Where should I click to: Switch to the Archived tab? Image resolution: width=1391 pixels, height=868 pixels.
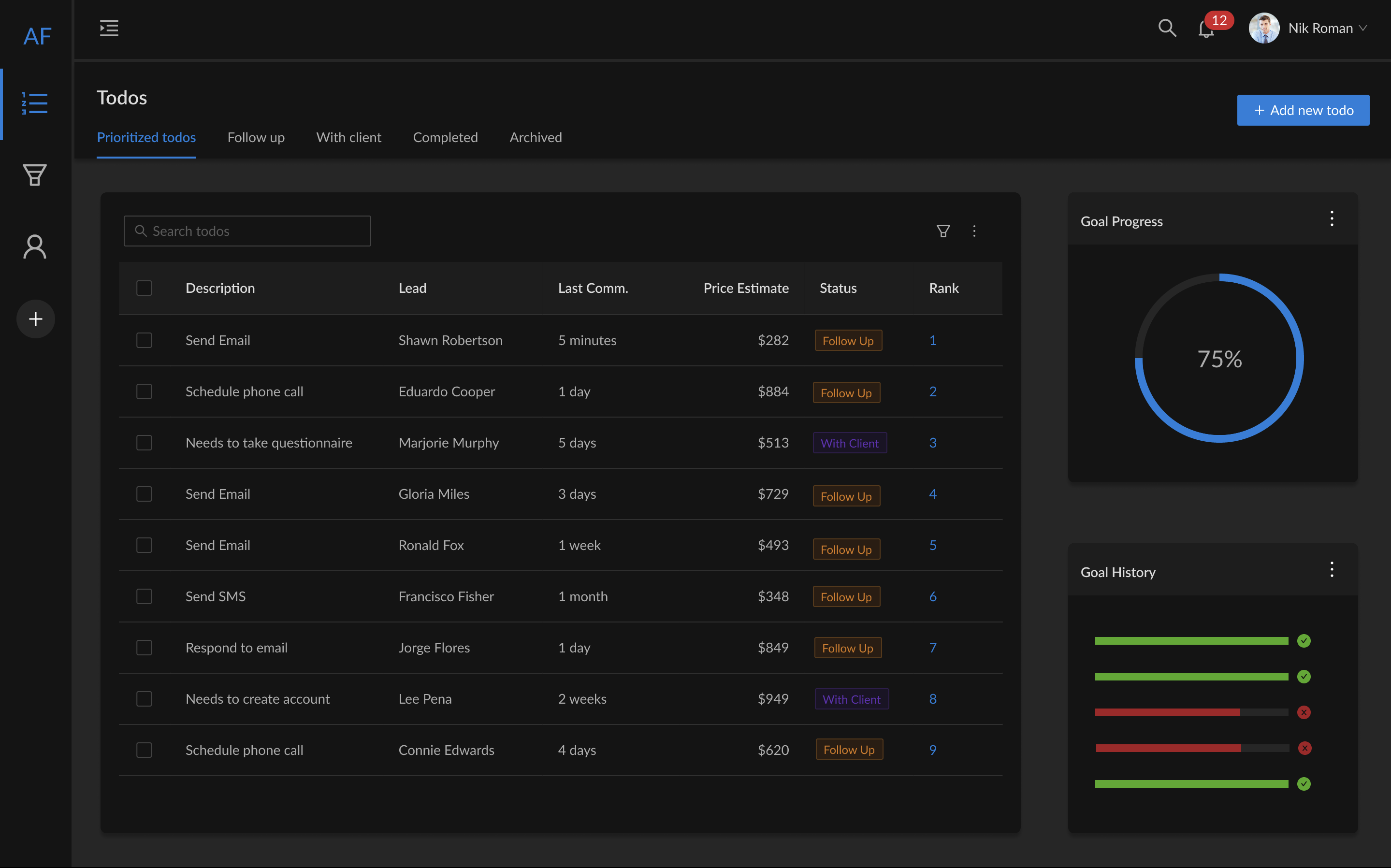pyautogui.click(x=536, y=137)
